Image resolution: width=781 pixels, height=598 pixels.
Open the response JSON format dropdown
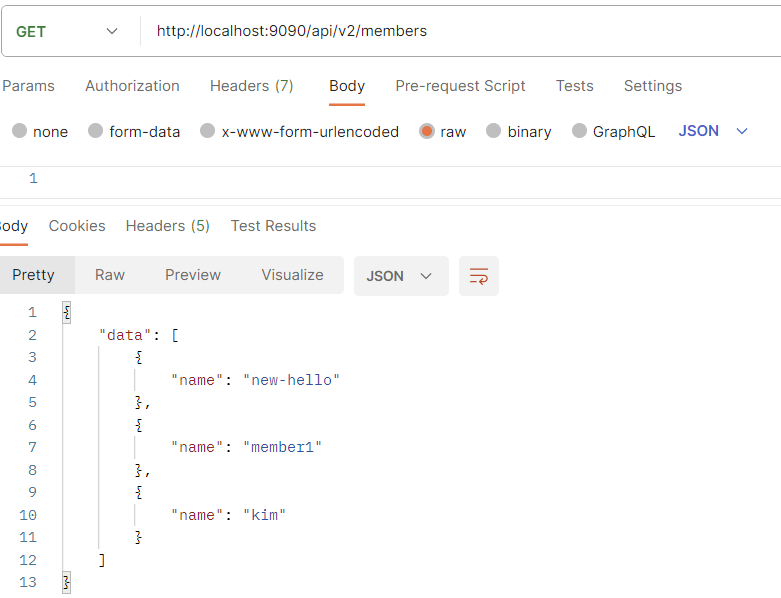[401, 276]
